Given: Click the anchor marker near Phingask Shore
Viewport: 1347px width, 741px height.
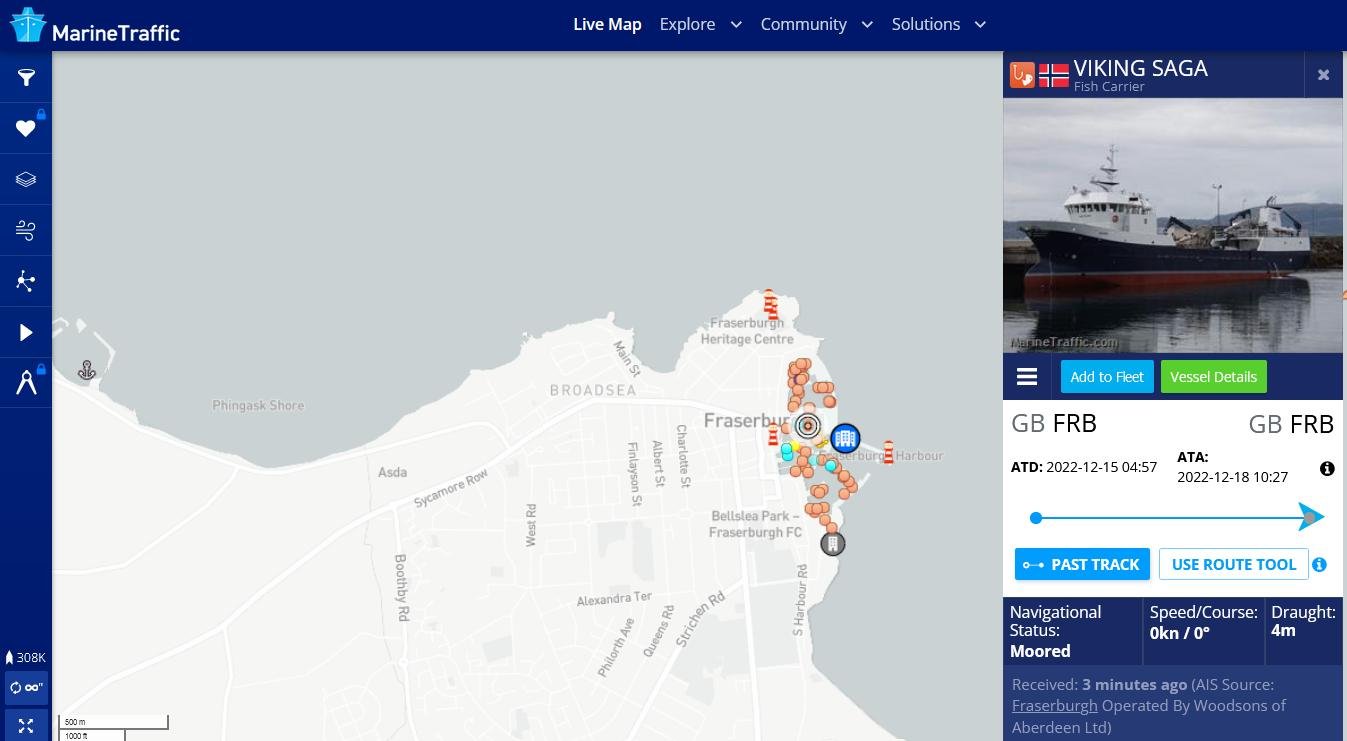Looking at the screenshot, I should pyautogui.click(x=87, y=371).
